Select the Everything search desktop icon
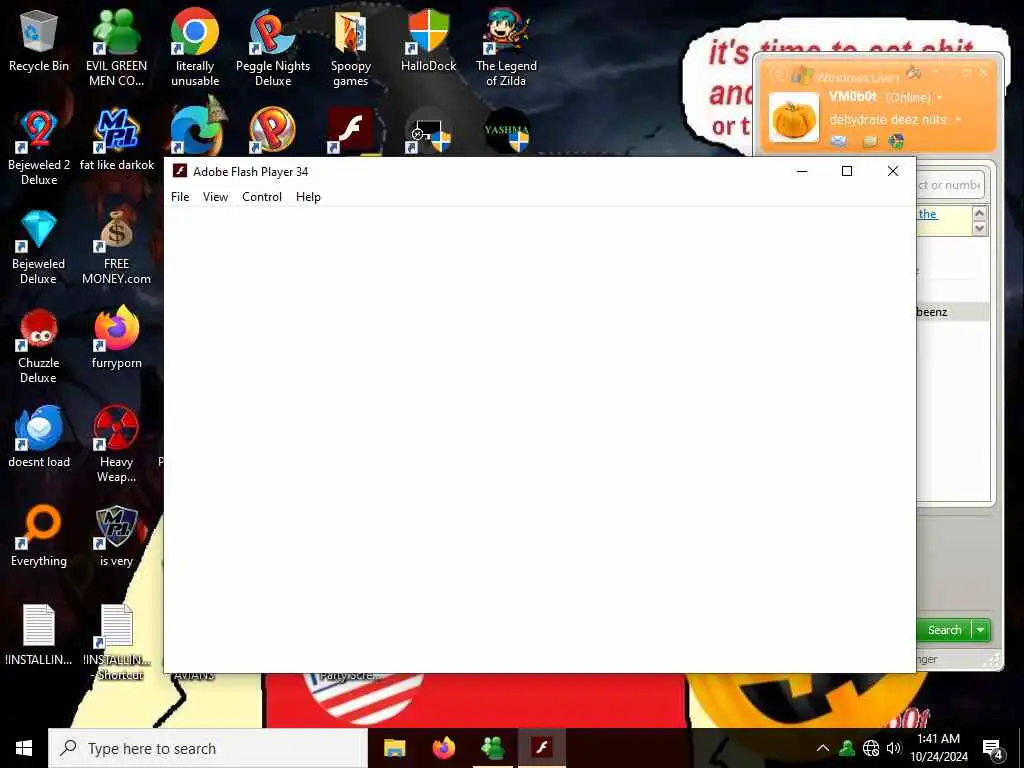This screenshot has width=1024, height=768. [39, 536]
